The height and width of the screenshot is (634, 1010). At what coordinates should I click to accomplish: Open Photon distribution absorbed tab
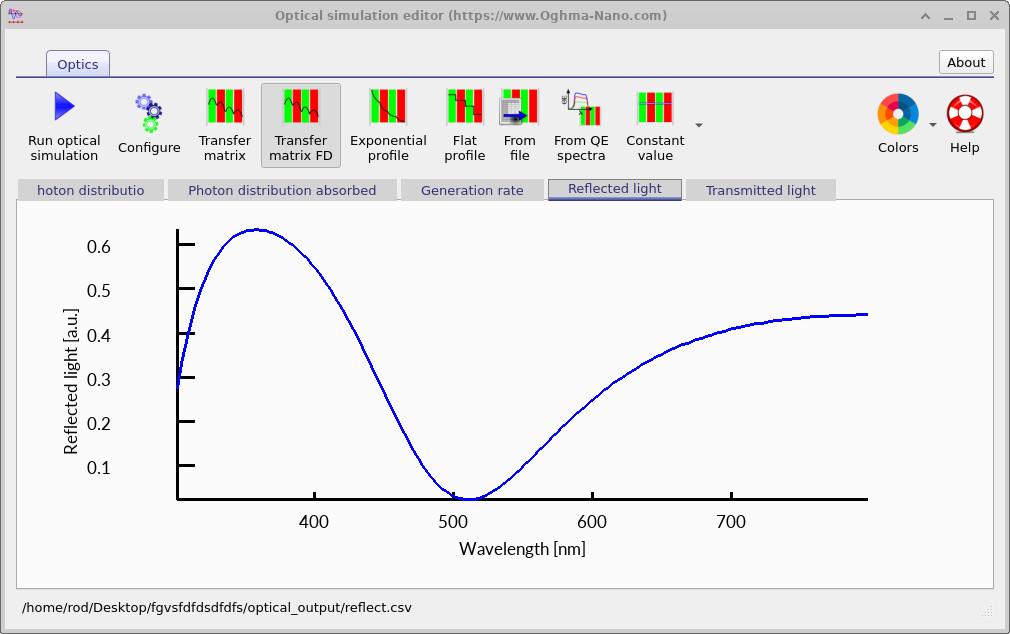pos(282,190)
